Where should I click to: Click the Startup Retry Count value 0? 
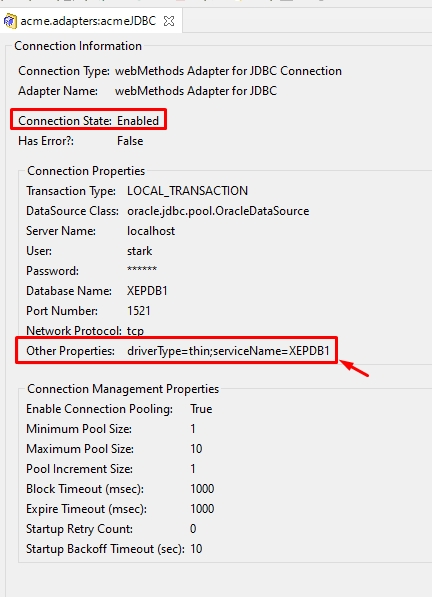[193, 529]
